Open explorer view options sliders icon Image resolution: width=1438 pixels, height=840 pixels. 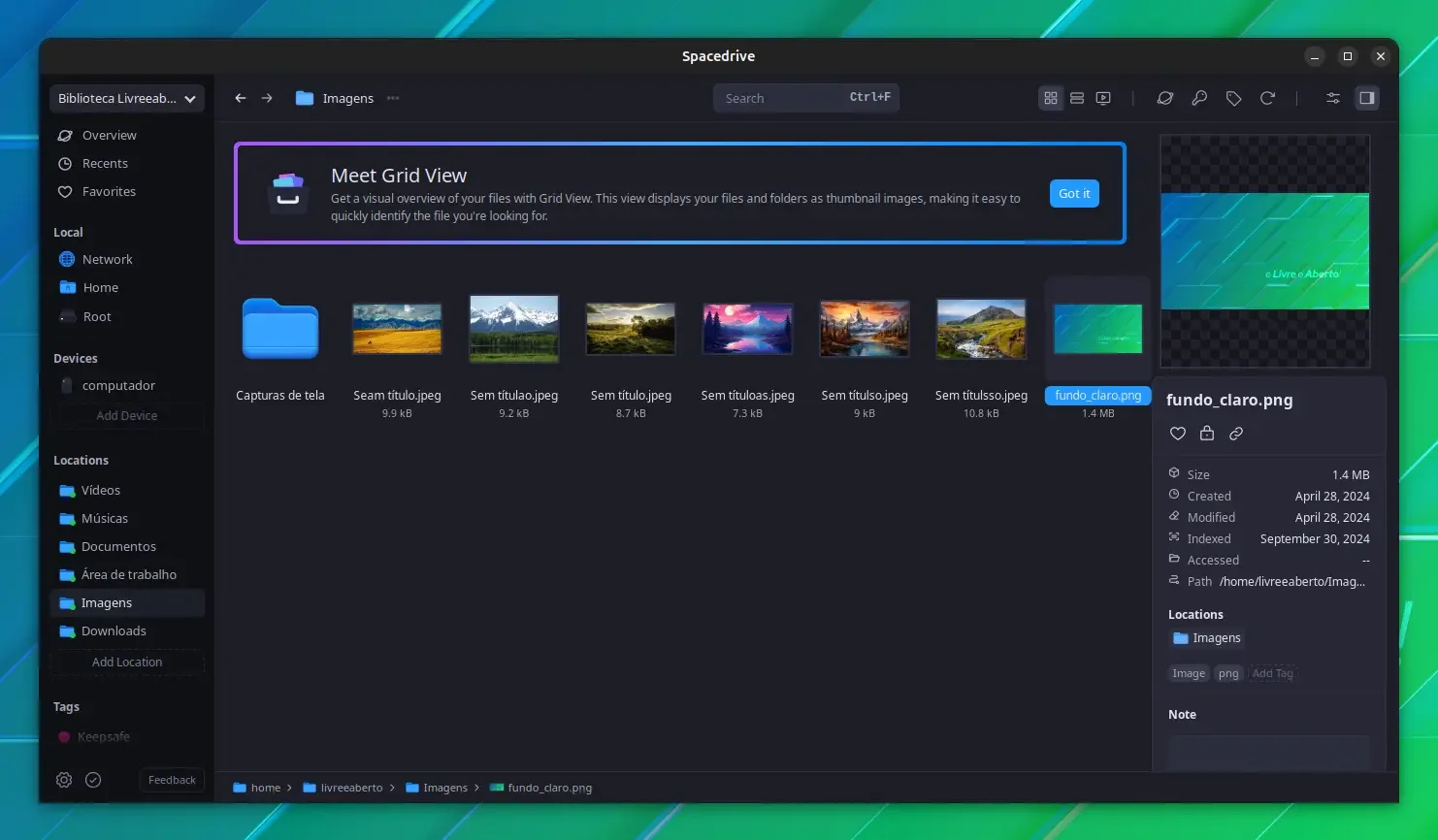tap(1333, 98)
